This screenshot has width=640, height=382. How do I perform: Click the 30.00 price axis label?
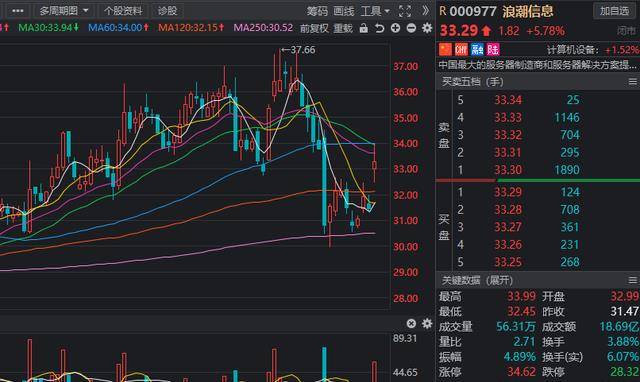[405, 247]
